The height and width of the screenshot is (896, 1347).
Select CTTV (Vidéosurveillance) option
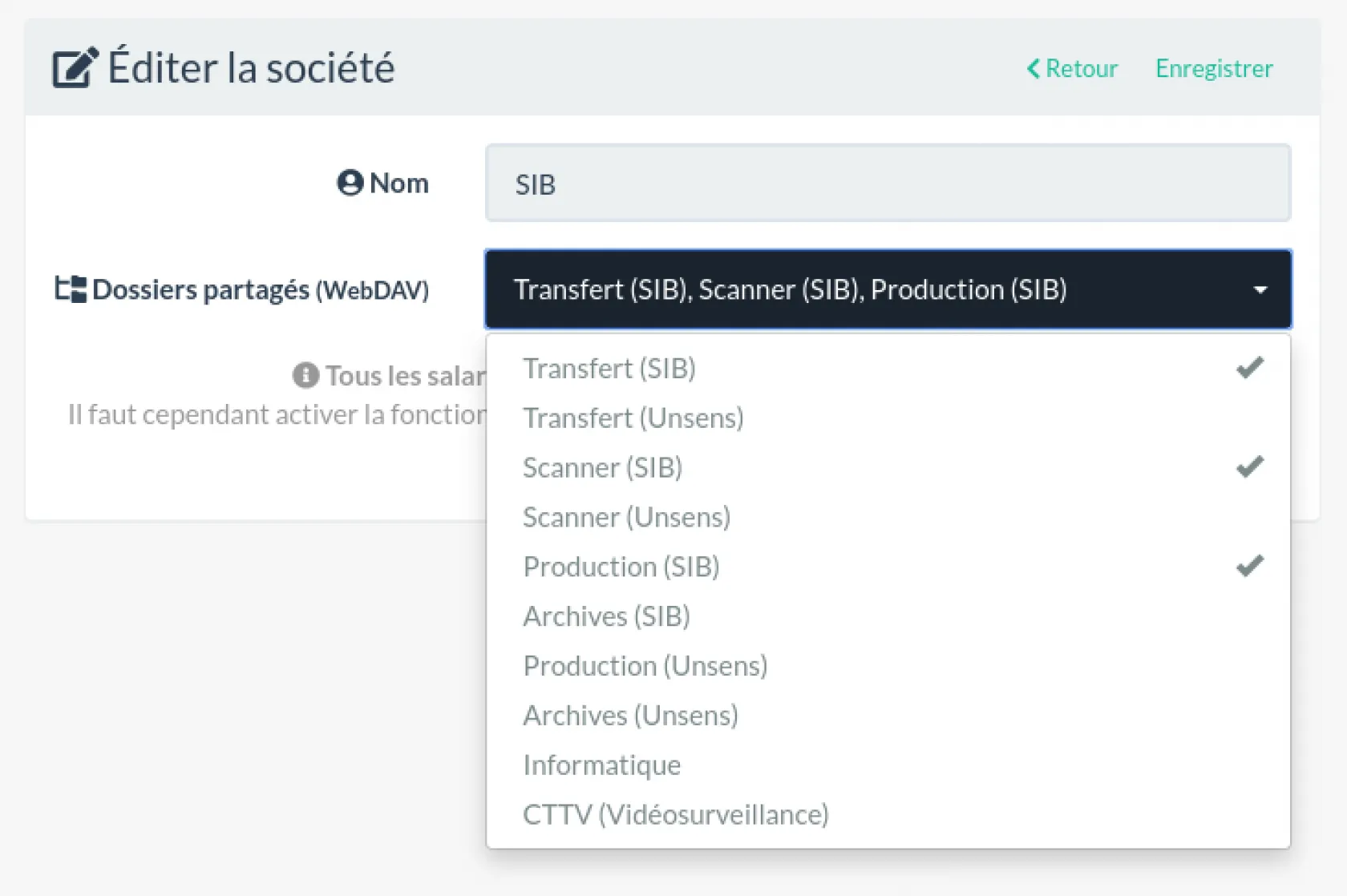[x=675, y=815]
